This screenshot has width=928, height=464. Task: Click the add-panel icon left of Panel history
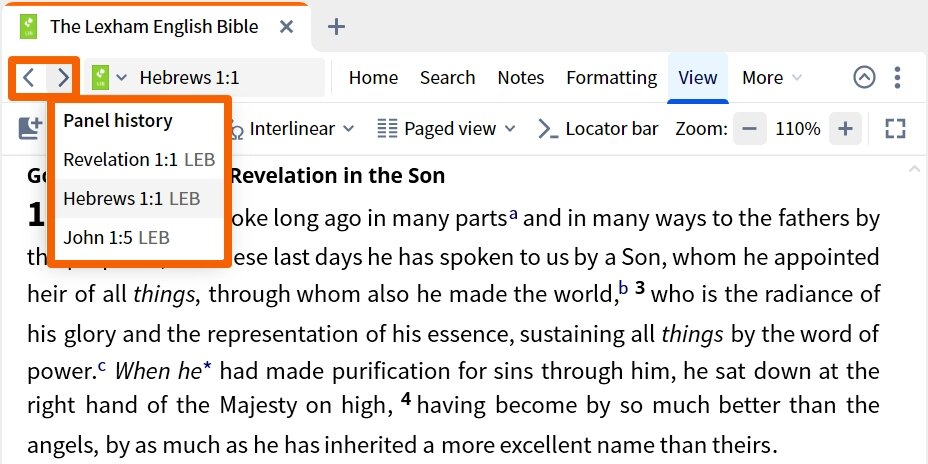pos(31,128)
